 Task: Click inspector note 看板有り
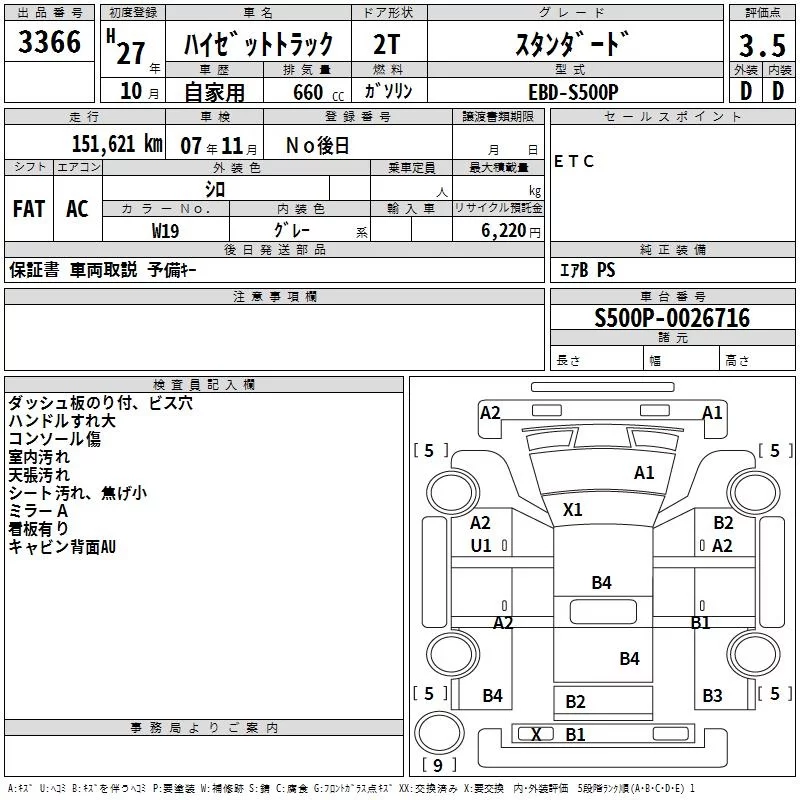click(38, 529)
